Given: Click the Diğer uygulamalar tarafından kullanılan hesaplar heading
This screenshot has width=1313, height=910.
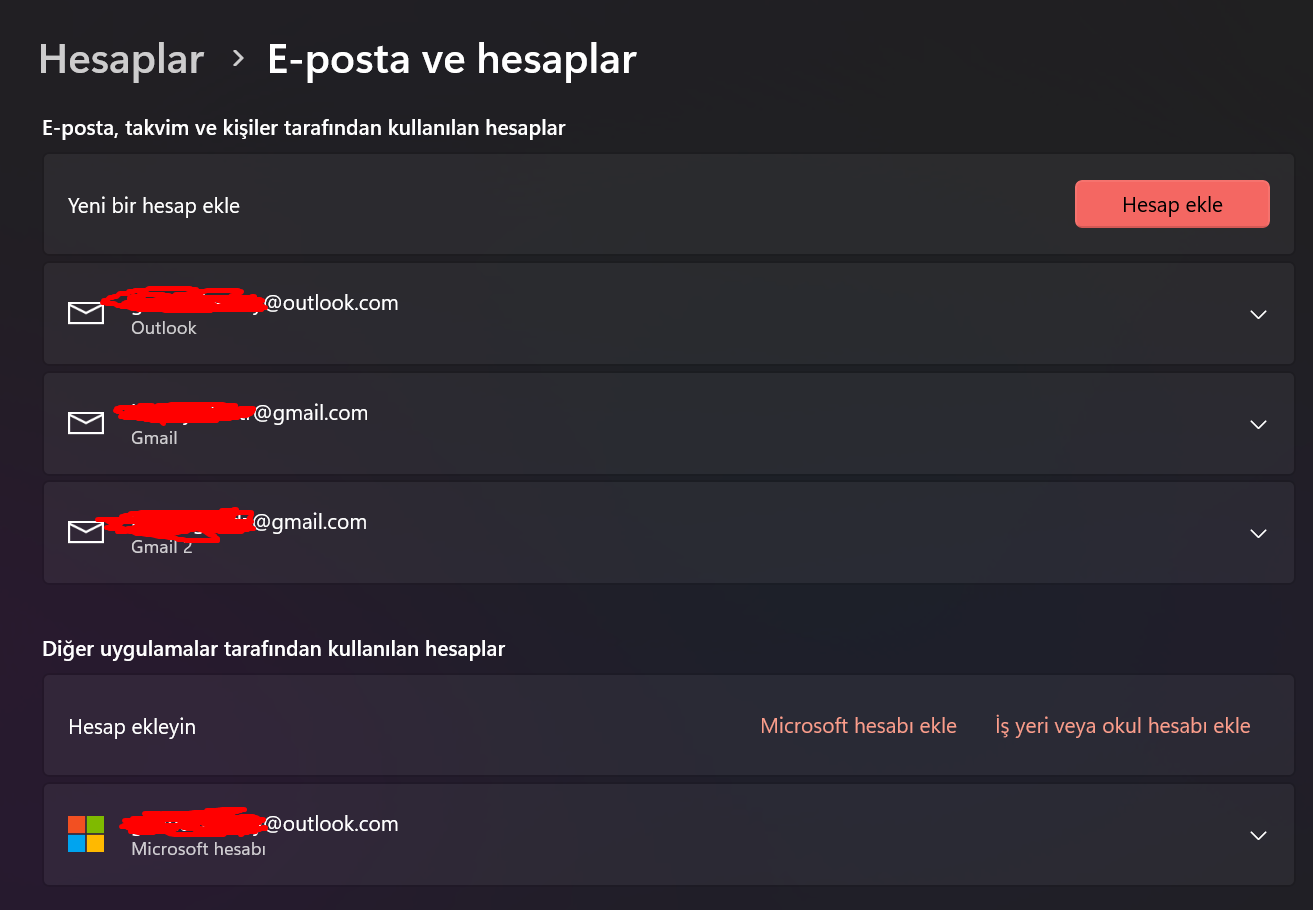Looking at the screenshot, I should click(274, 649).
